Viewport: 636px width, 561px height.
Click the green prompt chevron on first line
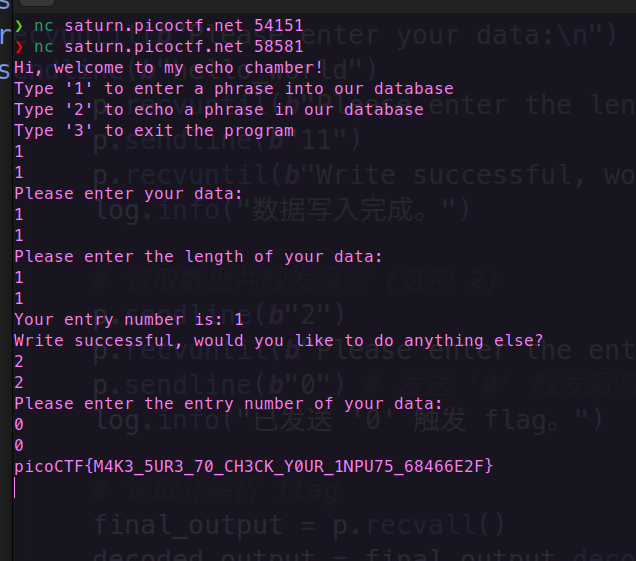[x=19, y=26]
